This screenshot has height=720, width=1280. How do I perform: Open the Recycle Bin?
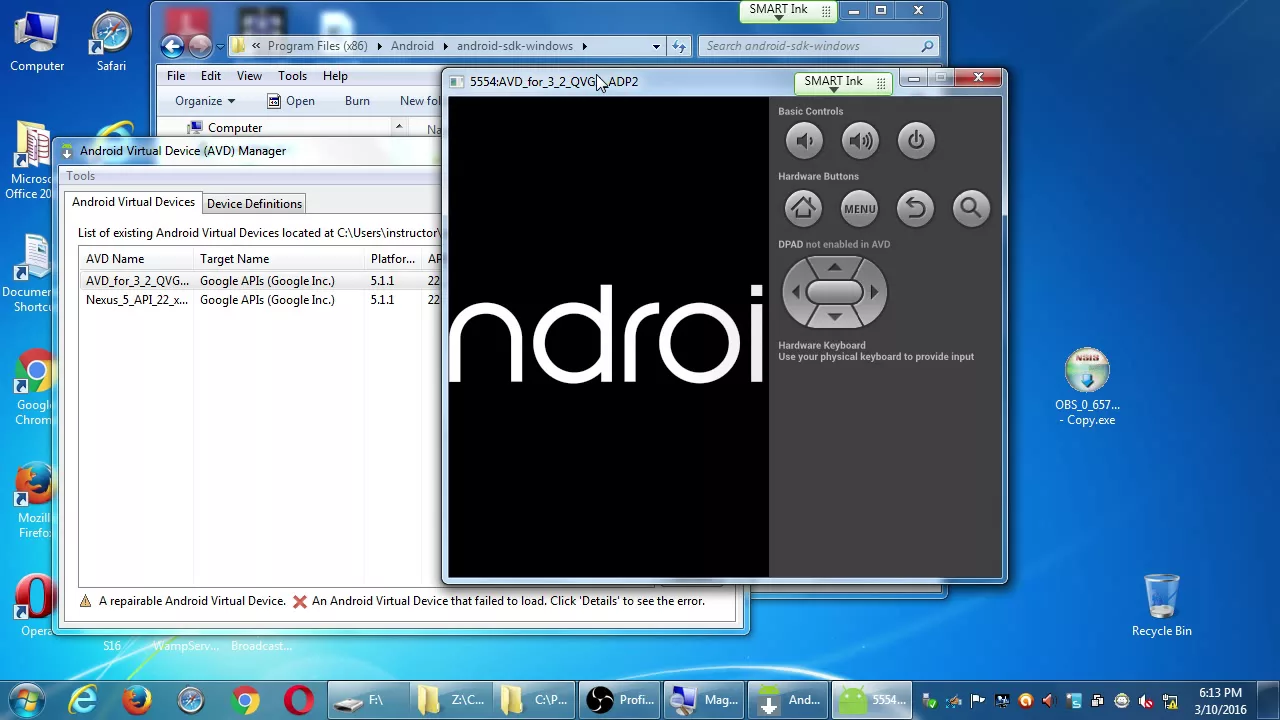(x=1161, y=605)
